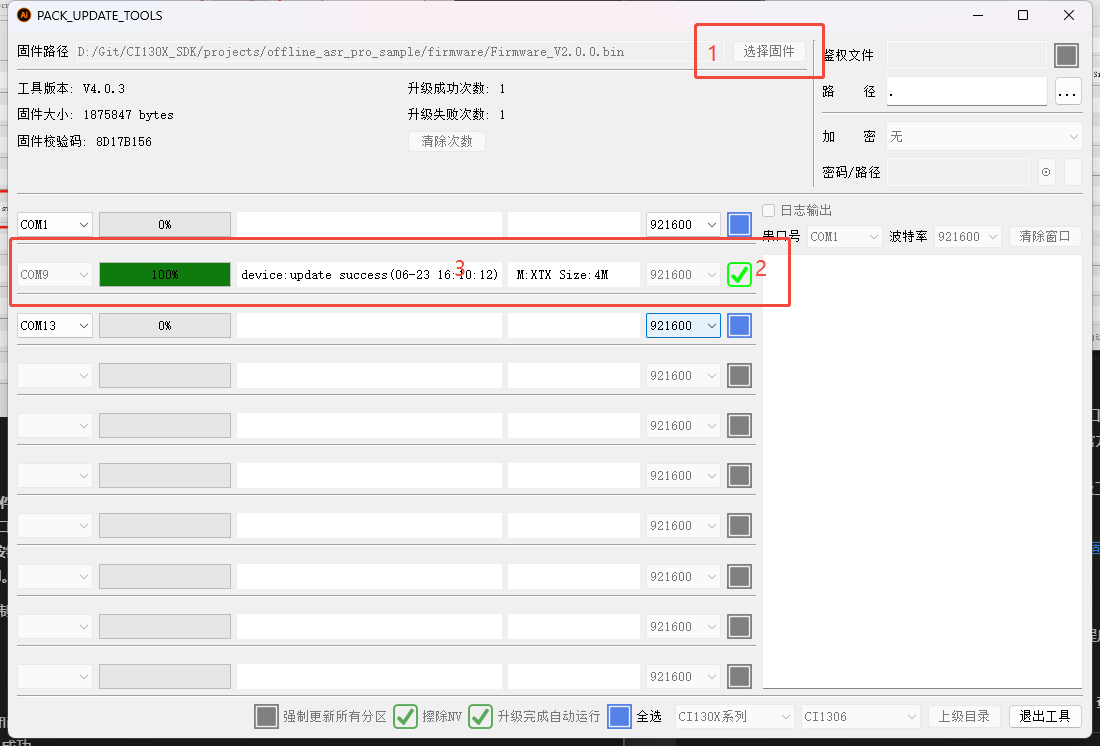This screenshot has height=746, width=1100.
Task: Click the 100% green progress bar on COM9
Action: tap(164, 274)
